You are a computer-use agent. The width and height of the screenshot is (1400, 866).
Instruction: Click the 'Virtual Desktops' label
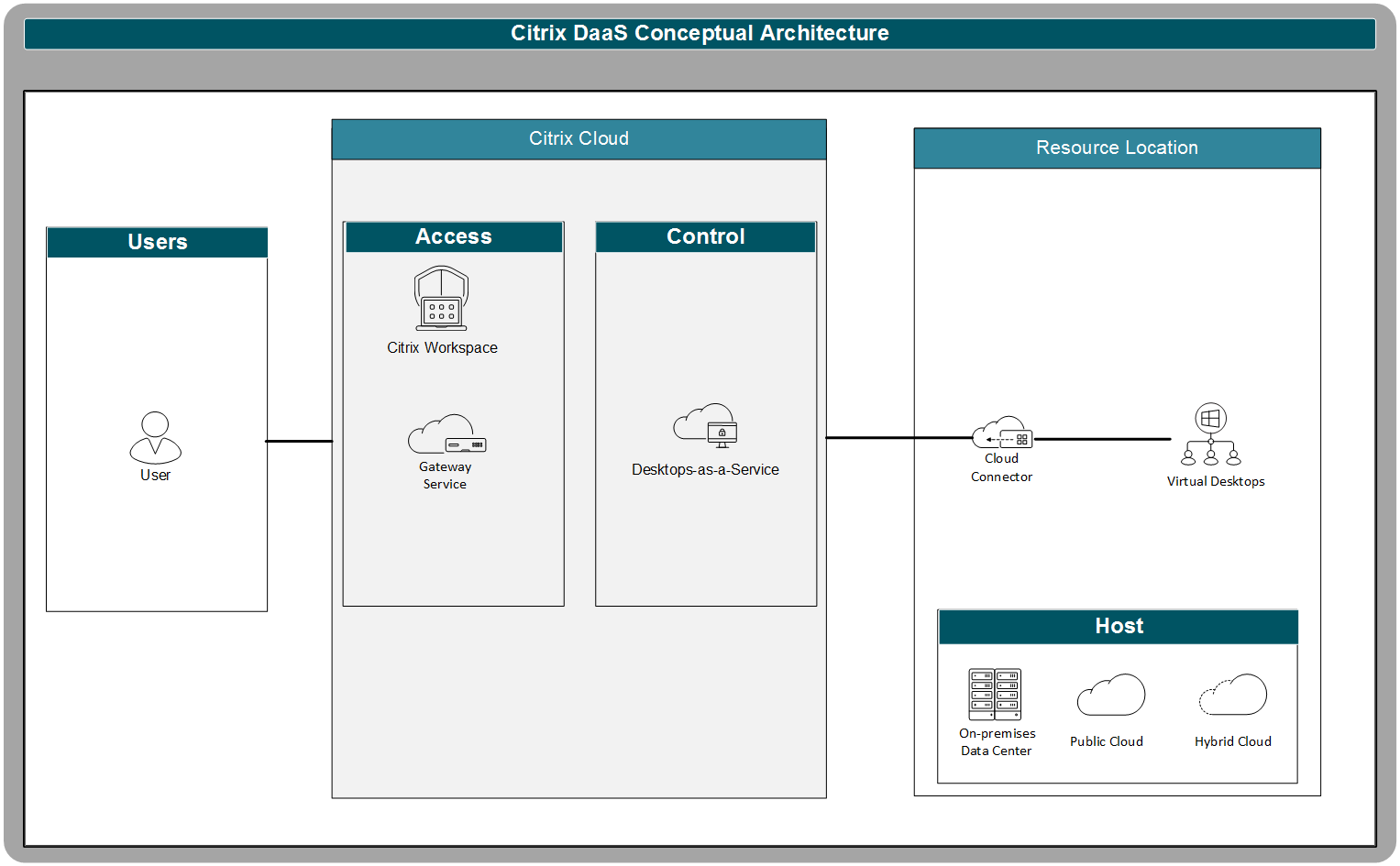(1216, 481)
